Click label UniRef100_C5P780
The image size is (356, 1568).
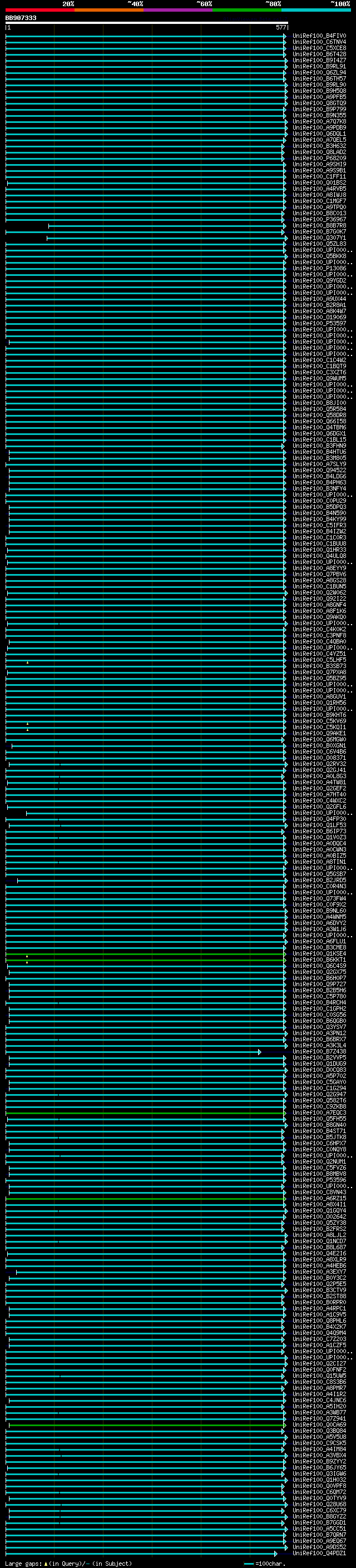(x=319, y=996)
